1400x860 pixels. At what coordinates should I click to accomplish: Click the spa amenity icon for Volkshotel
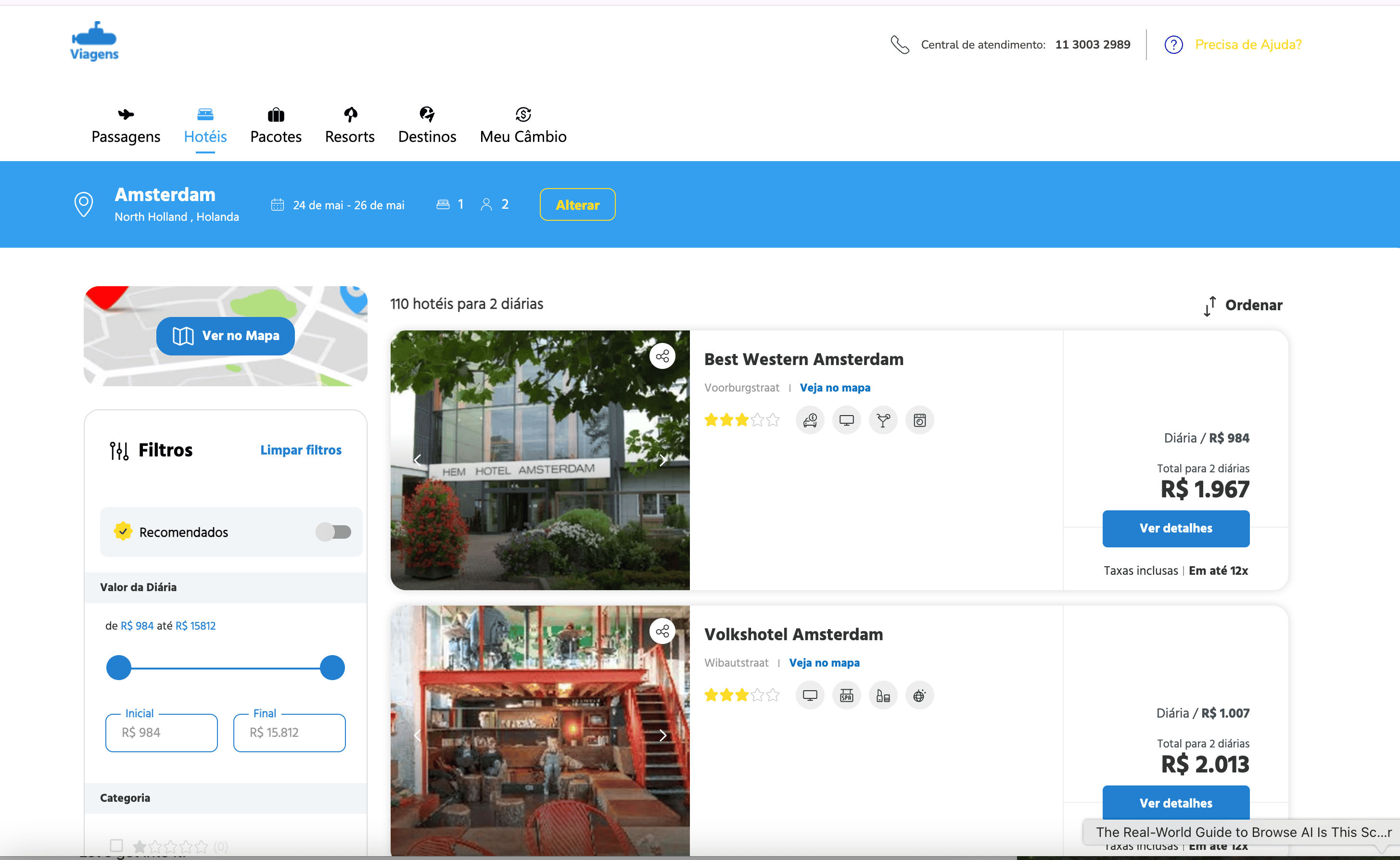point(846,696)
